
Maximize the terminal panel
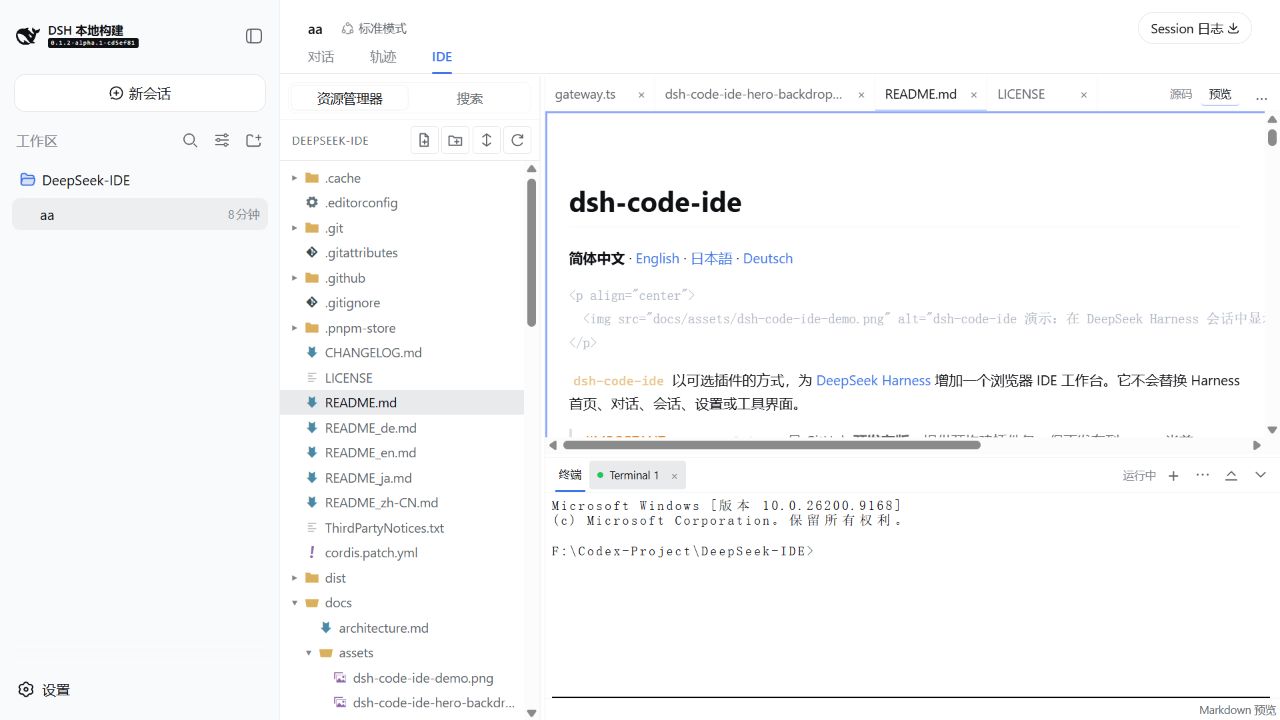point(1231,475)
